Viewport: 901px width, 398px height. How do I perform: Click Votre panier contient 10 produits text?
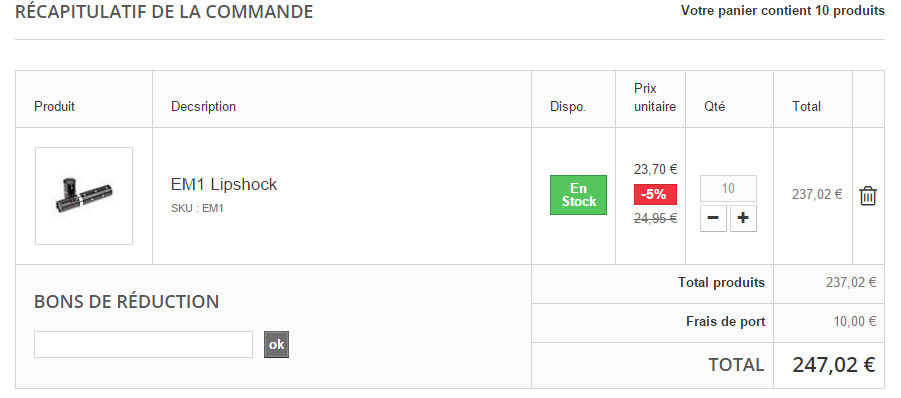(783, 10)
